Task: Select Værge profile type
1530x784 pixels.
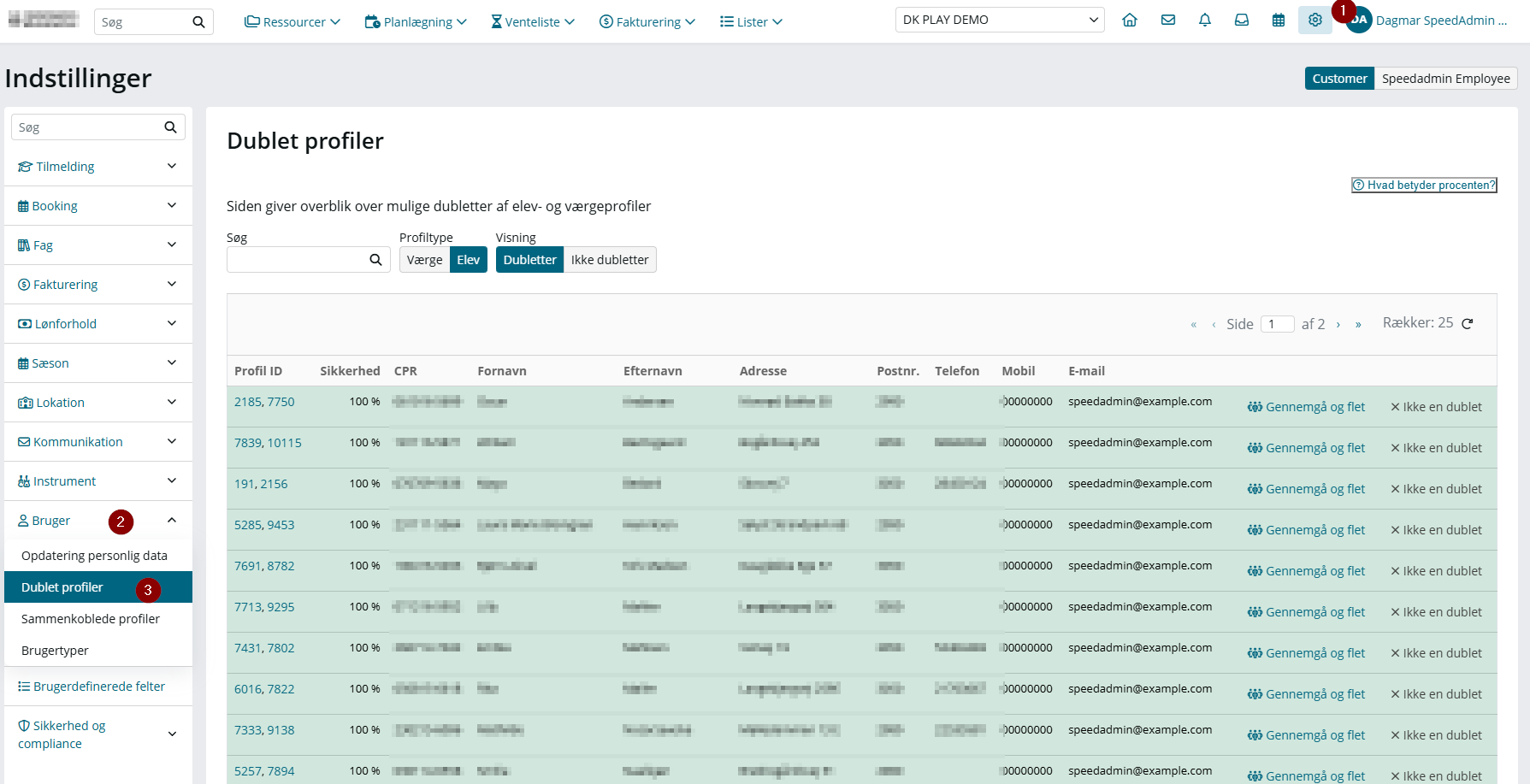Action: coord(425,260)
